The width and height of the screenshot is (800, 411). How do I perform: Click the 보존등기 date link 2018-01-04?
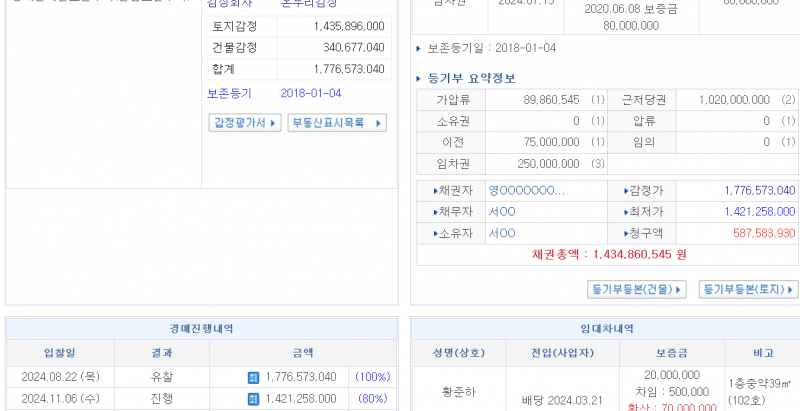point(311,93)
